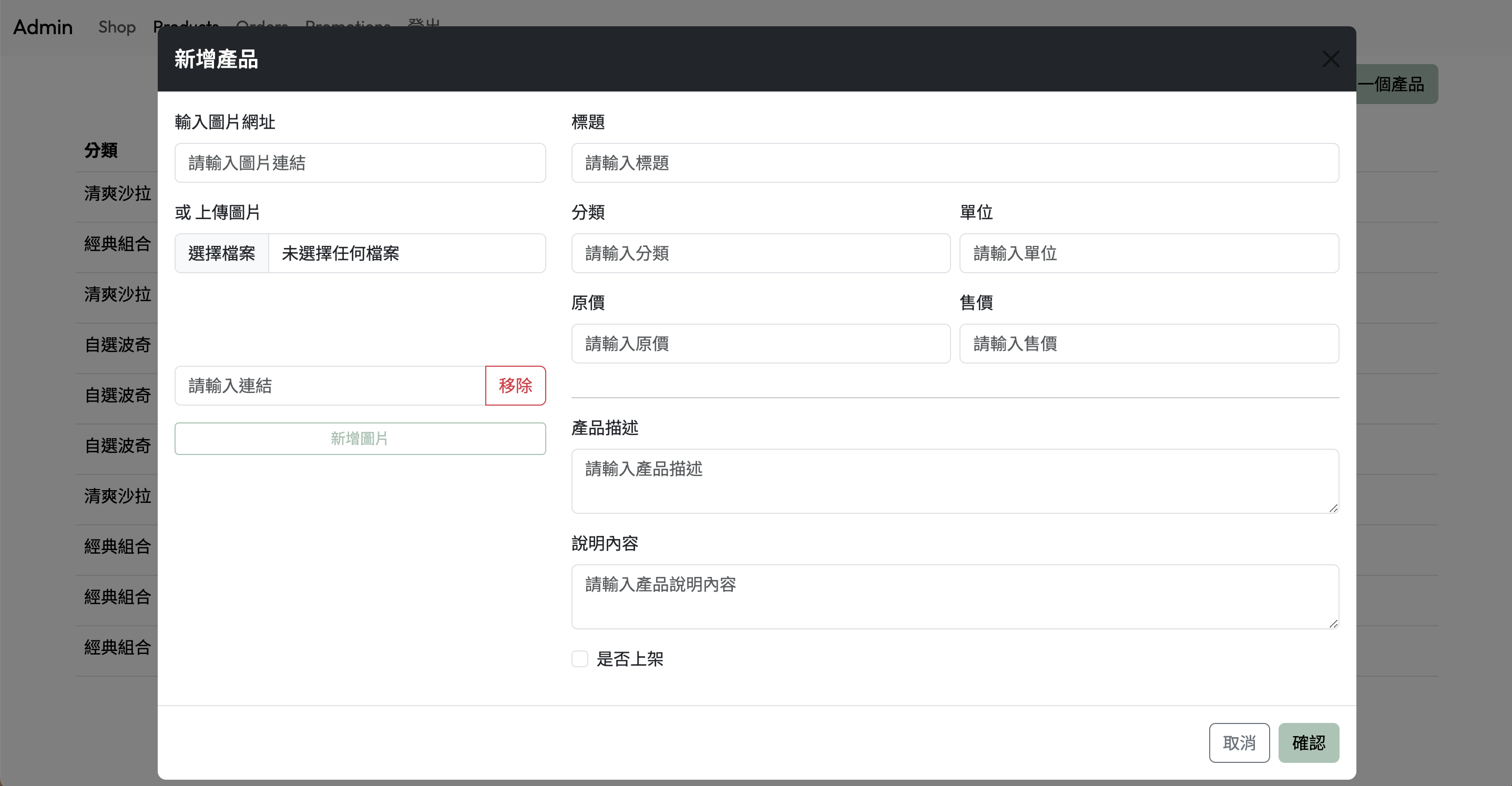Close the 新增產品 modal with X icon
This screenshot has height=786, width=1512.
(1330, 59)
